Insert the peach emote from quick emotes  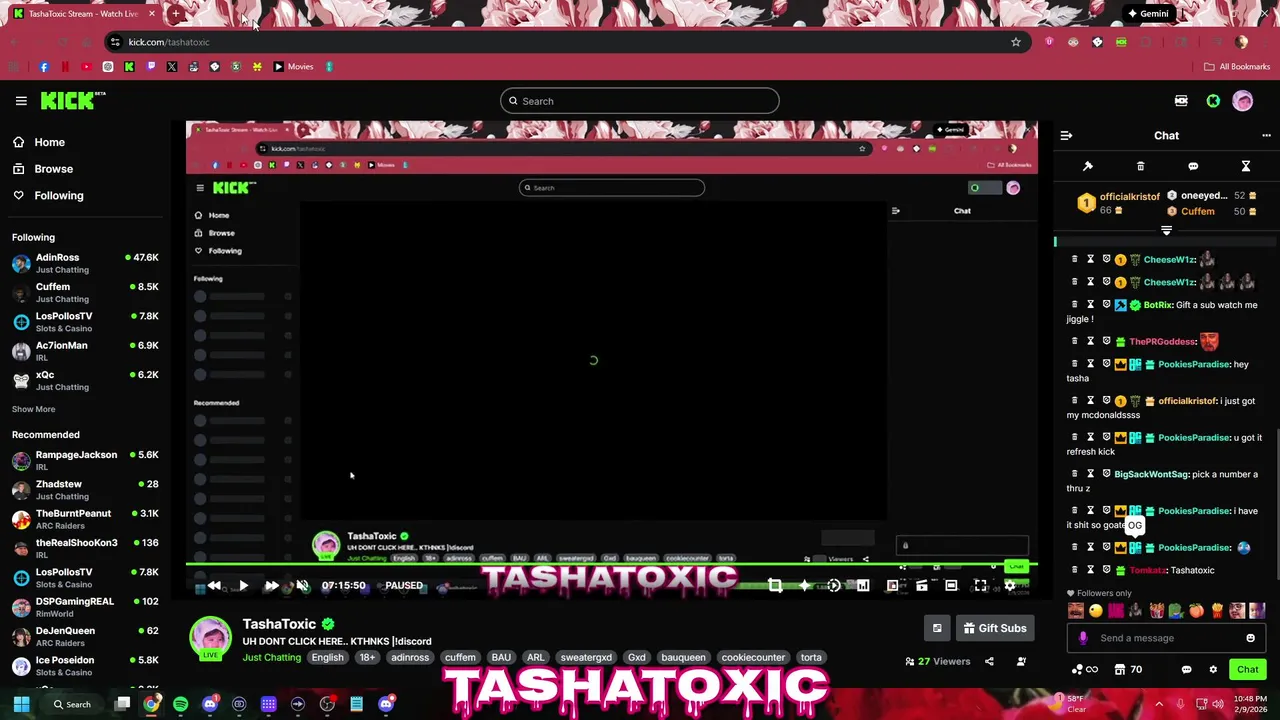[1196, 610]
